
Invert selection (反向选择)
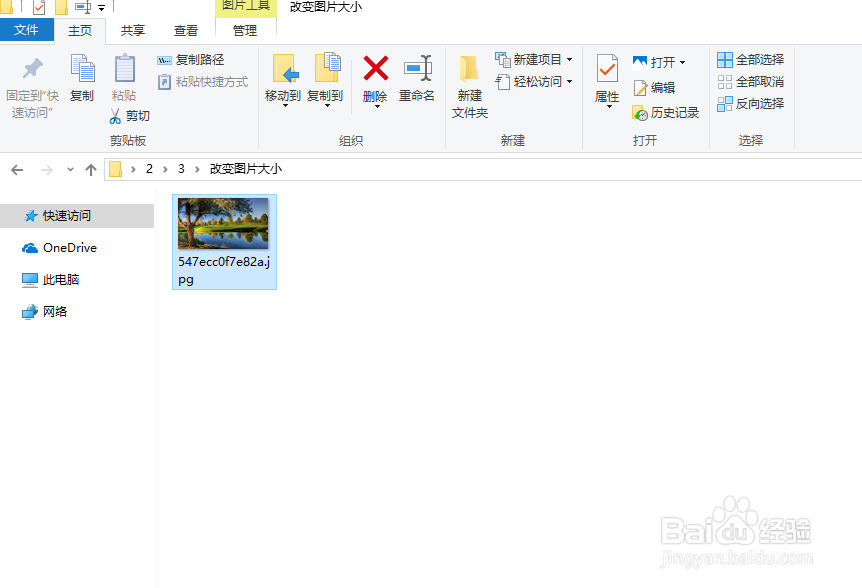750,103
